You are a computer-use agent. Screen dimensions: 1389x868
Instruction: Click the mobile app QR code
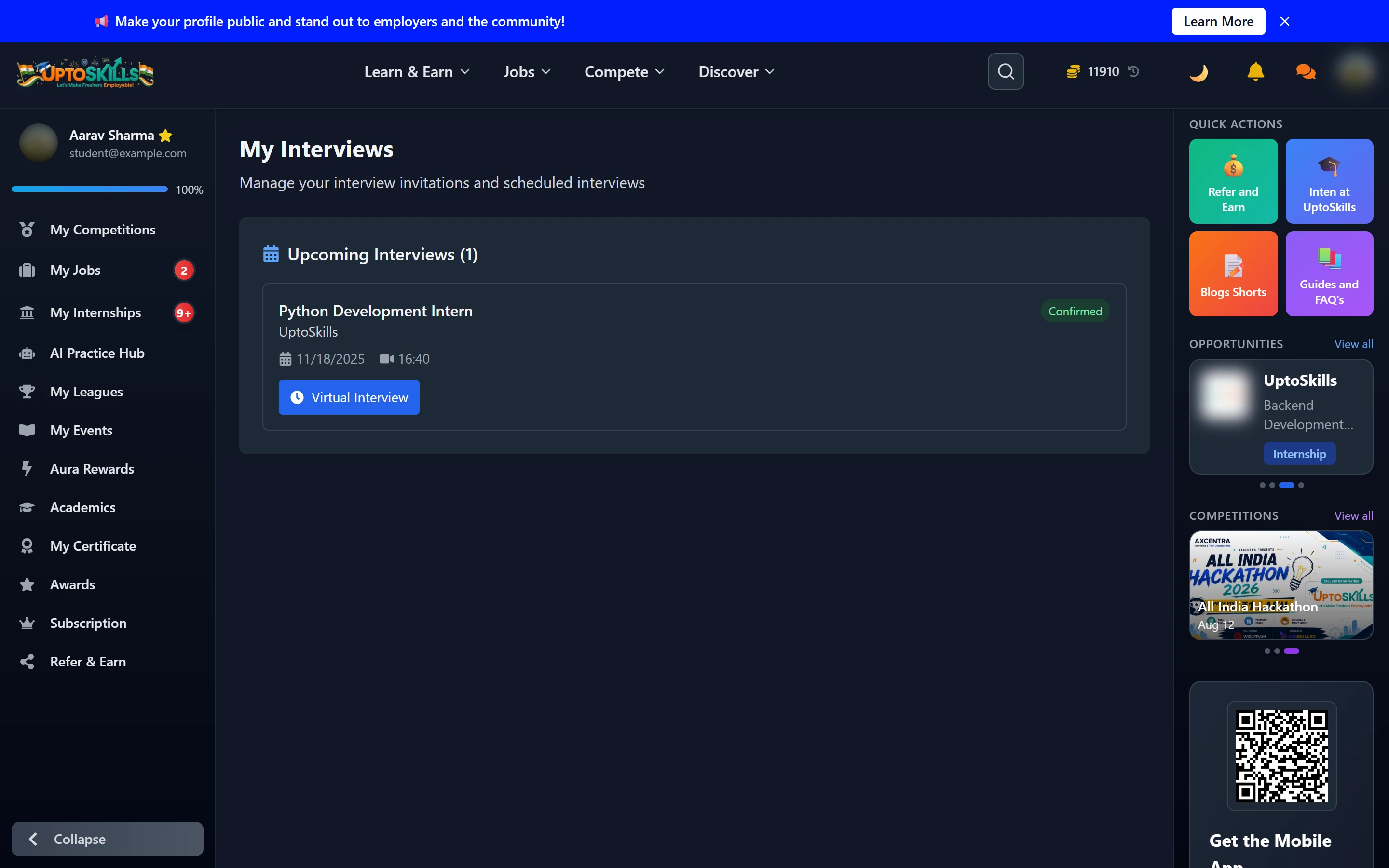pos(1281,756)
